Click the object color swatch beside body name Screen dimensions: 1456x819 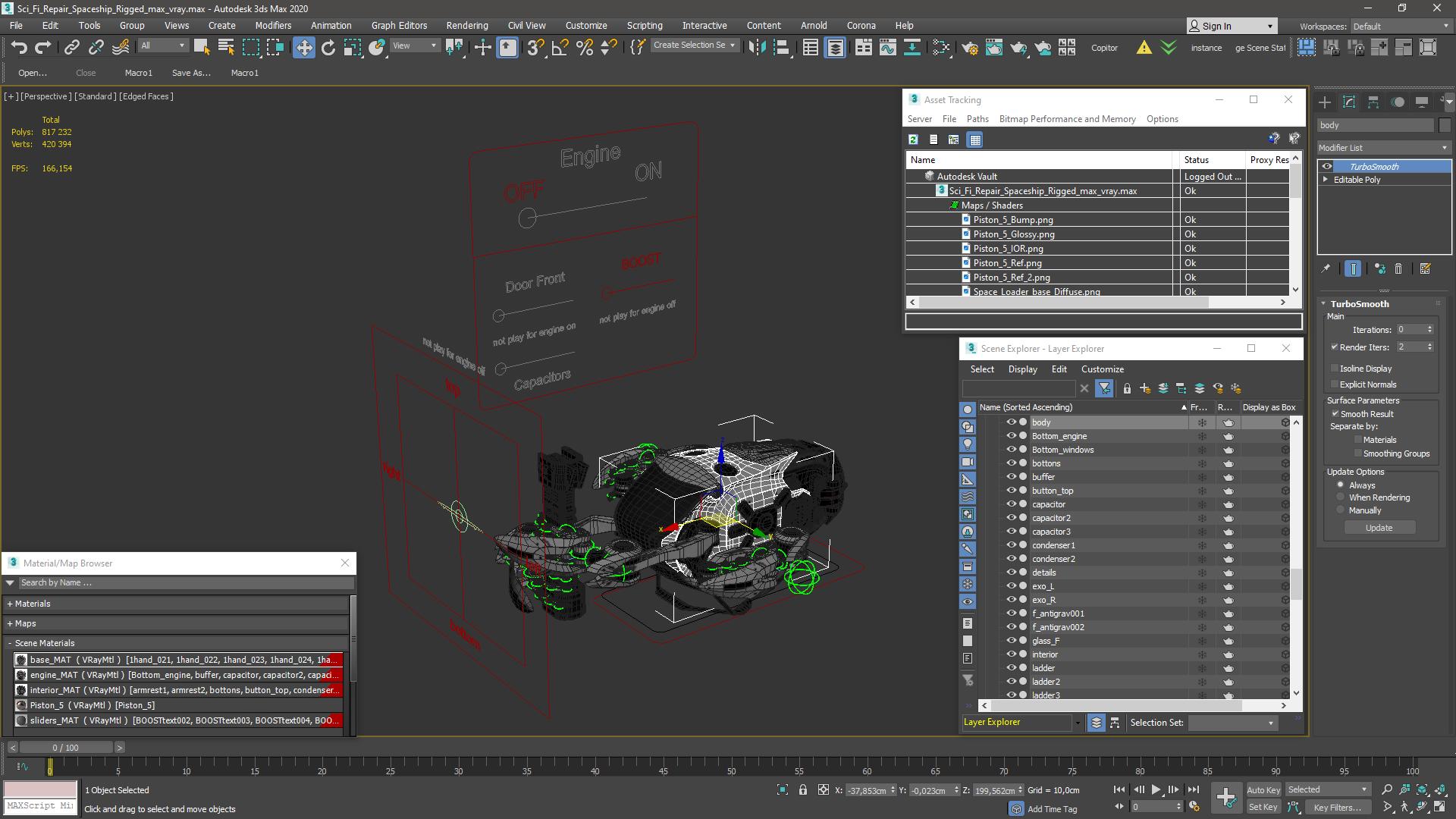(x=1445, y=125)
